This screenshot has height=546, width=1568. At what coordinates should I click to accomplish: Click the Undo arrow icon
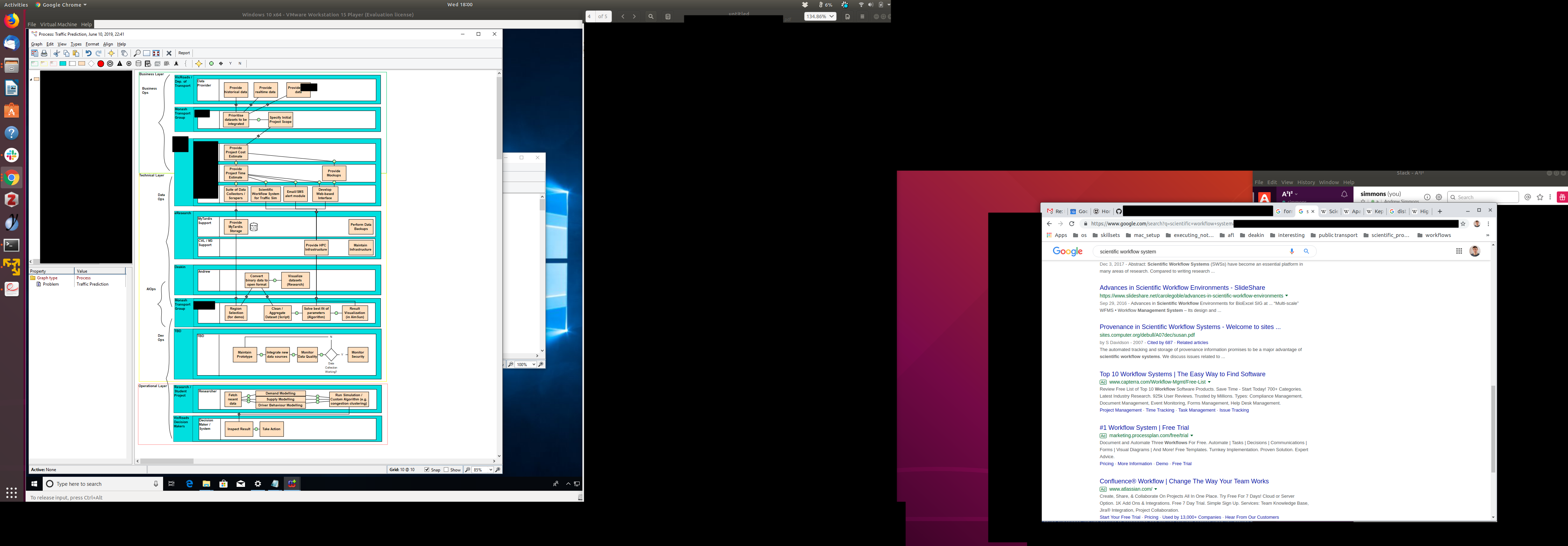88,53
